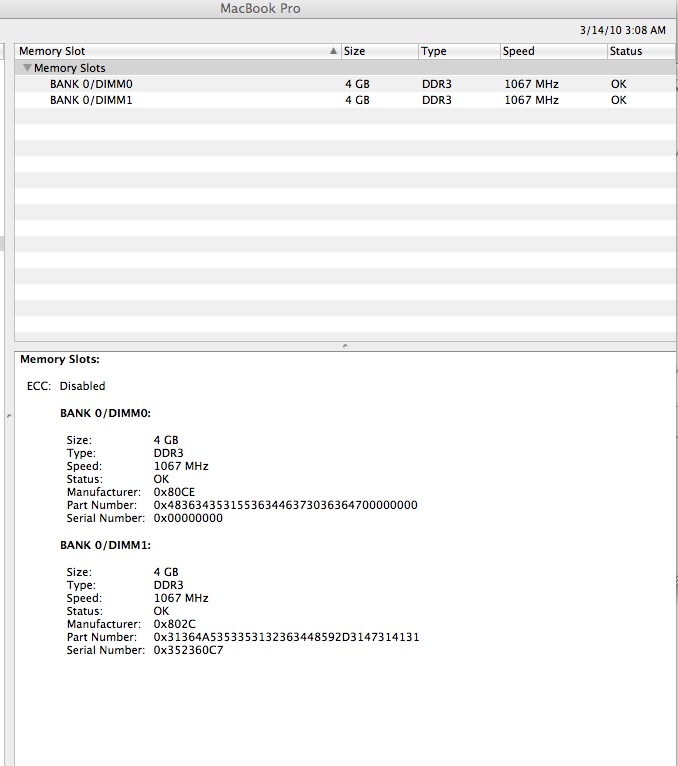Image resolution: width=678 pixels, height=766 pixels.
Task: Select the BANK 0/DIMM1 row
Action: pos(345,100)
